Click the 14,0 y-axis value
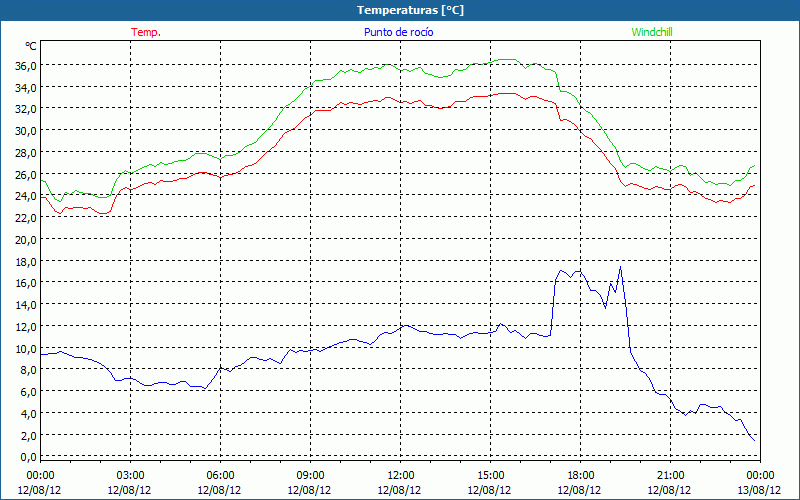Screen dimensions: 800x500 [26, 305]
